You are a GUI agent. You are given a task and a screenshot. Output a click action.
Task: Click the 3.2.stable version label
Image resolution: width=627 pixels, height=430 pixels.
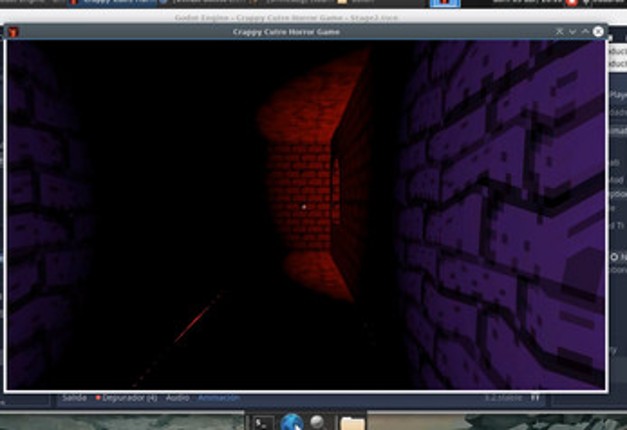[x=503, y=398]
